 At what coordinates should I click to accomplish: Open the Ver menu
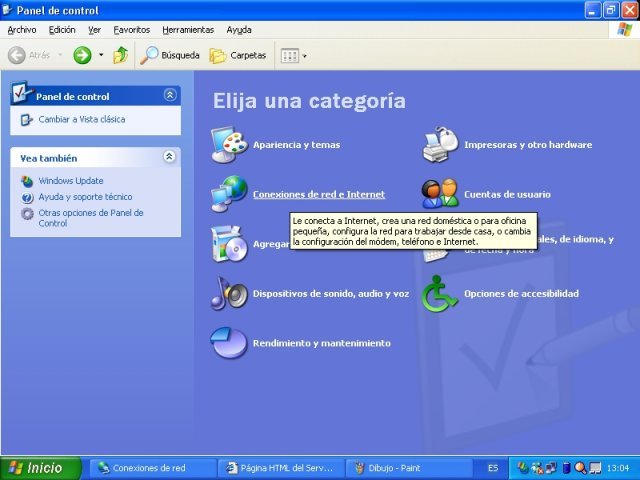94,30
